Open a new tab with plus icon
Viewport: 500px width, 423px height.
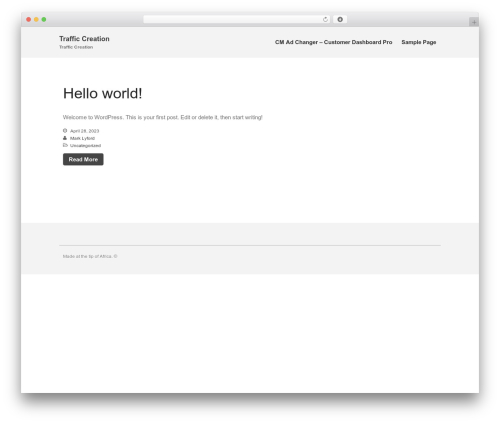pos(474,22)
